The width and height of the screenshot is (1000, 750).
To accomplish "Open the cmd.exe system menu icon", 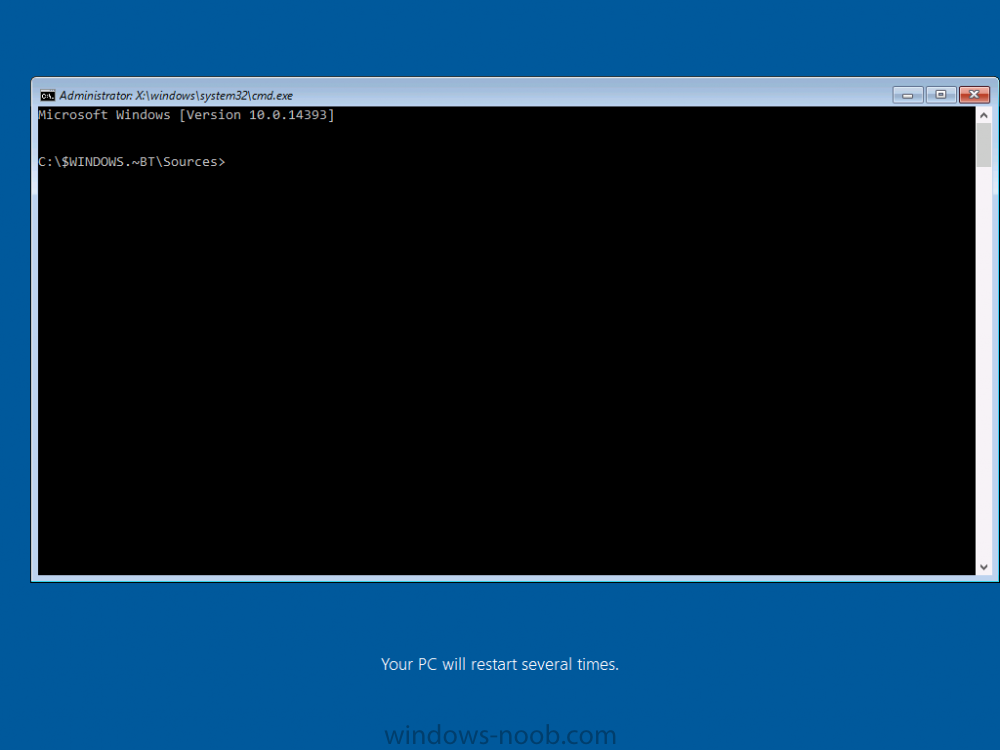I will (47, 96).
